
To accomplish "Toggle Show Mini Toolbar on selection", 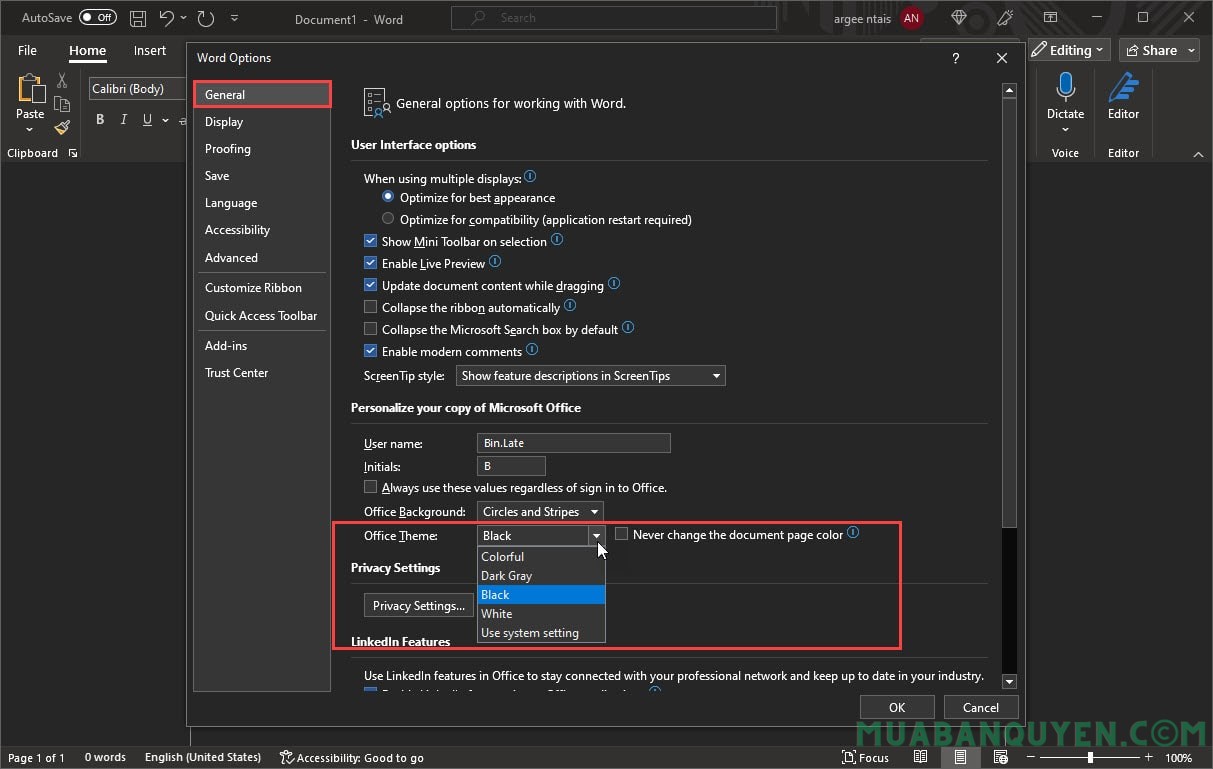I will coord(371,241).
